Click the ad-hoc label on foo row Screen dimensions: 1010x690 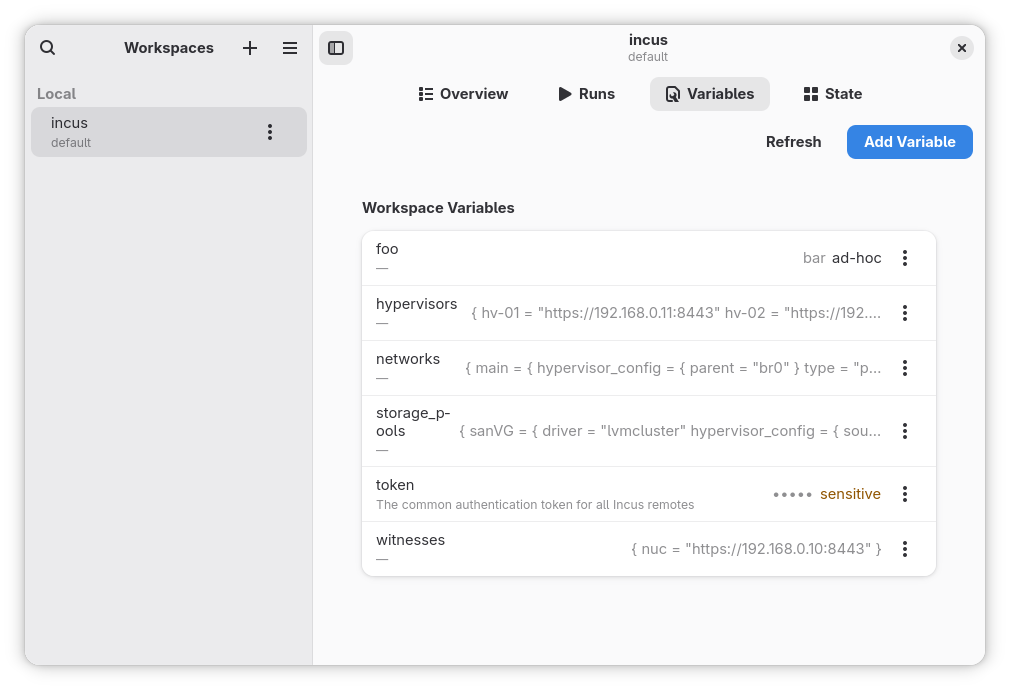pos(857,258)
